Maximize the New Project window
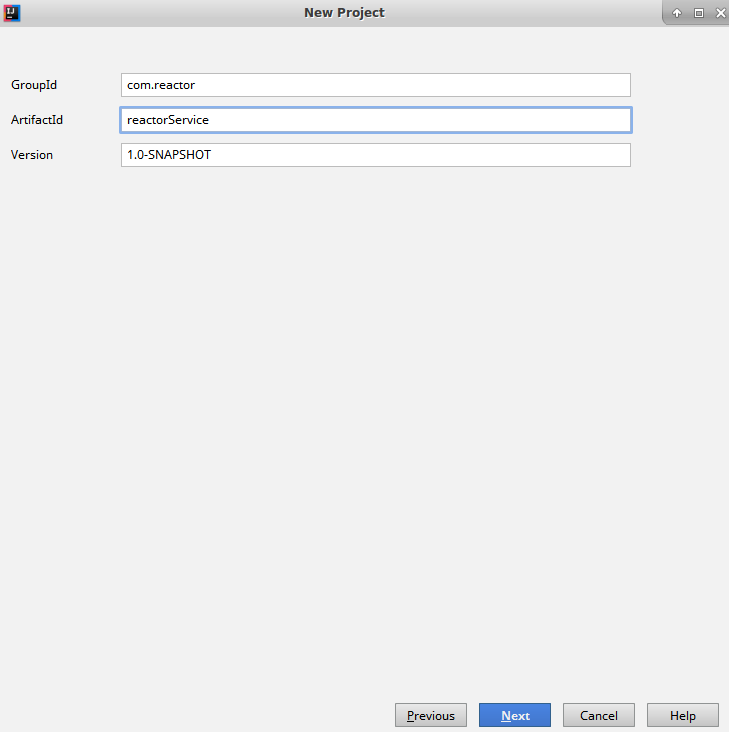Image resolution: width=729 pixels, height=732 pixels. pos(699,13)
